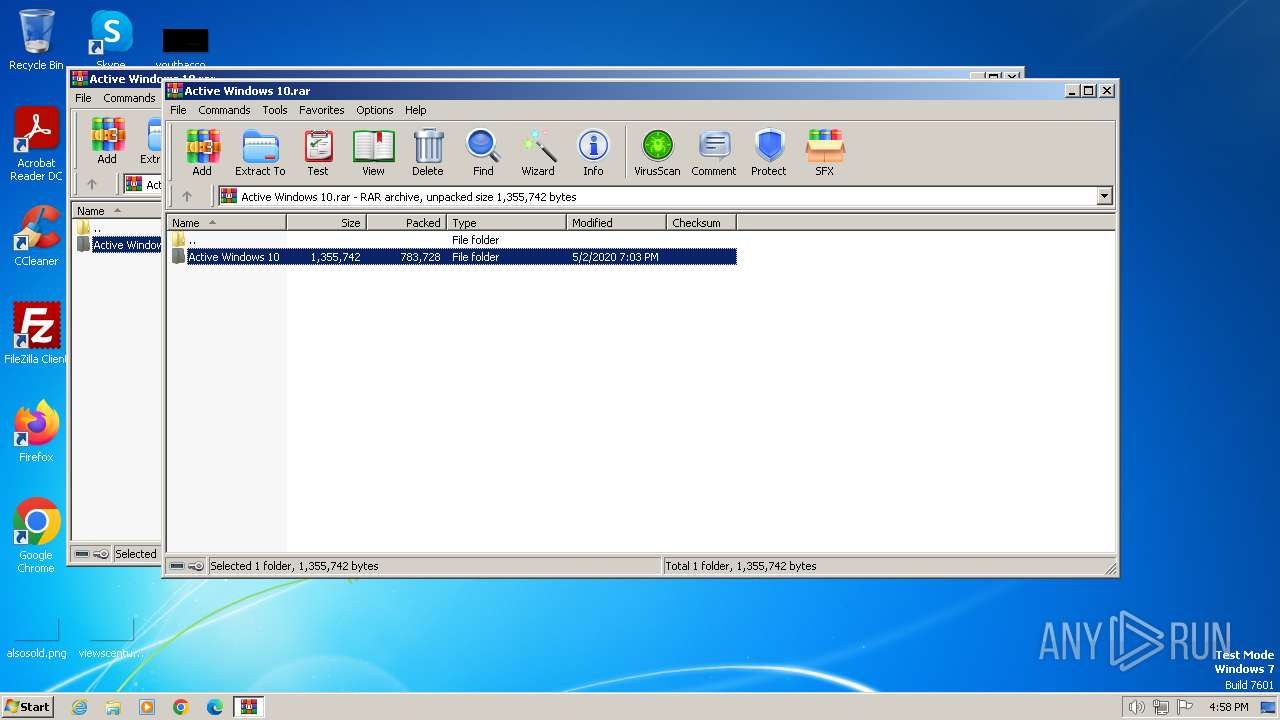Open FileZilla Client desktop icon
Screen dimensions: 1280x720
36,333
